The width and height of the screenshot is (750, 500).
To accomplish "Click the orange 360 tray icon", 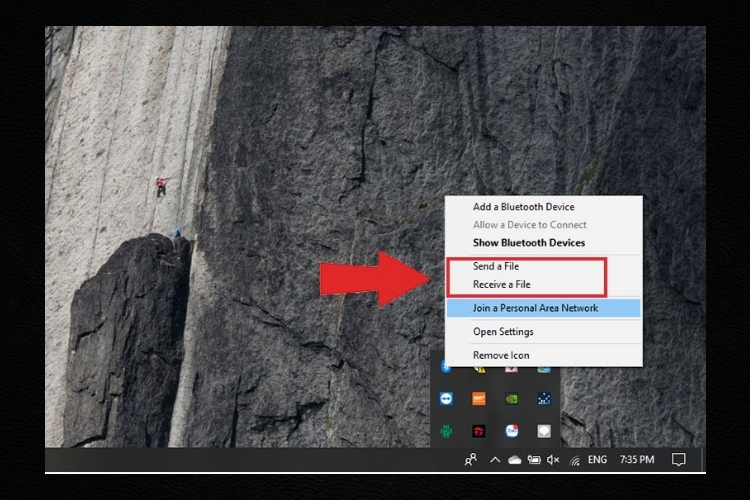I will [x=479, y=399].
